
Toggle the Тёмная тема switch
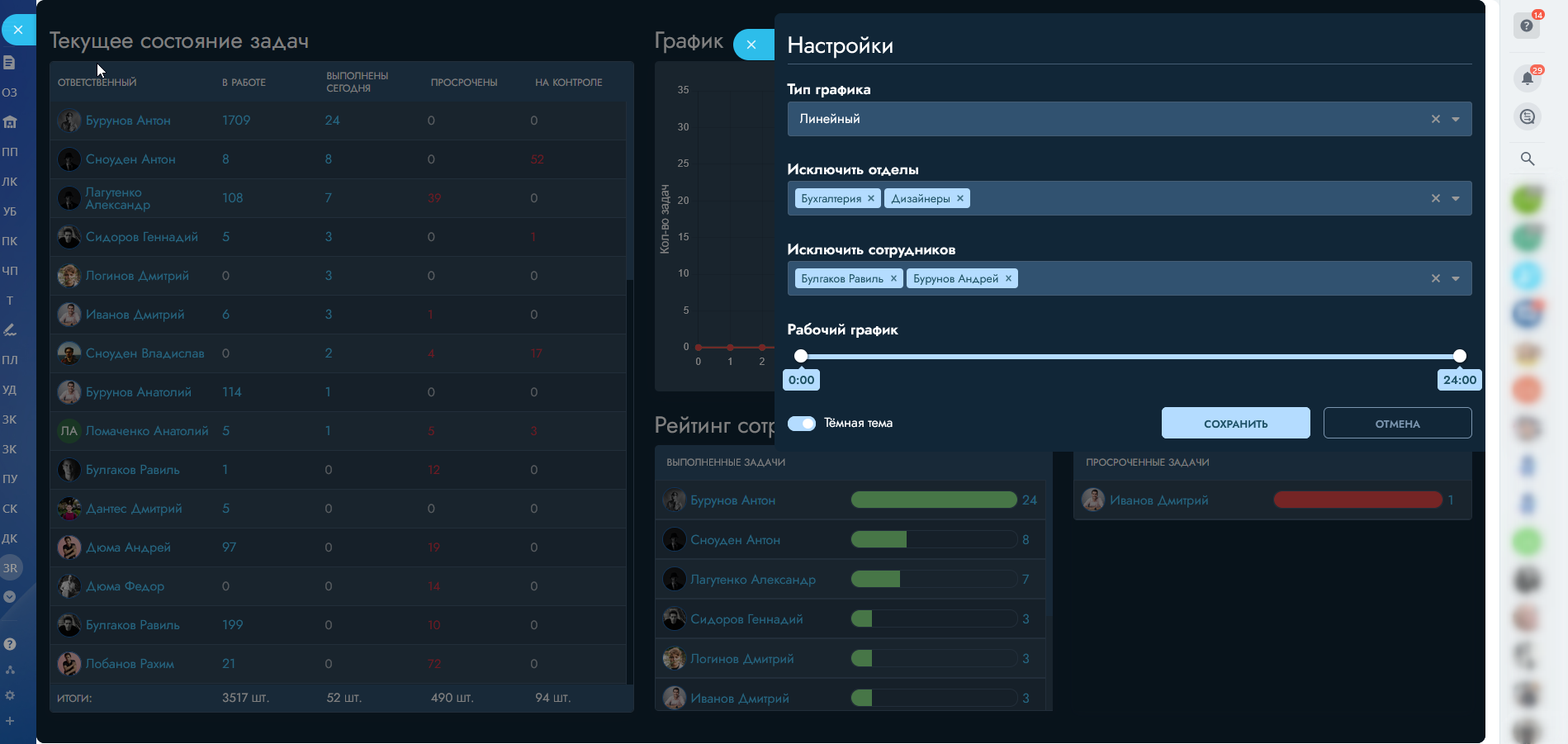(x=802, y=424)
